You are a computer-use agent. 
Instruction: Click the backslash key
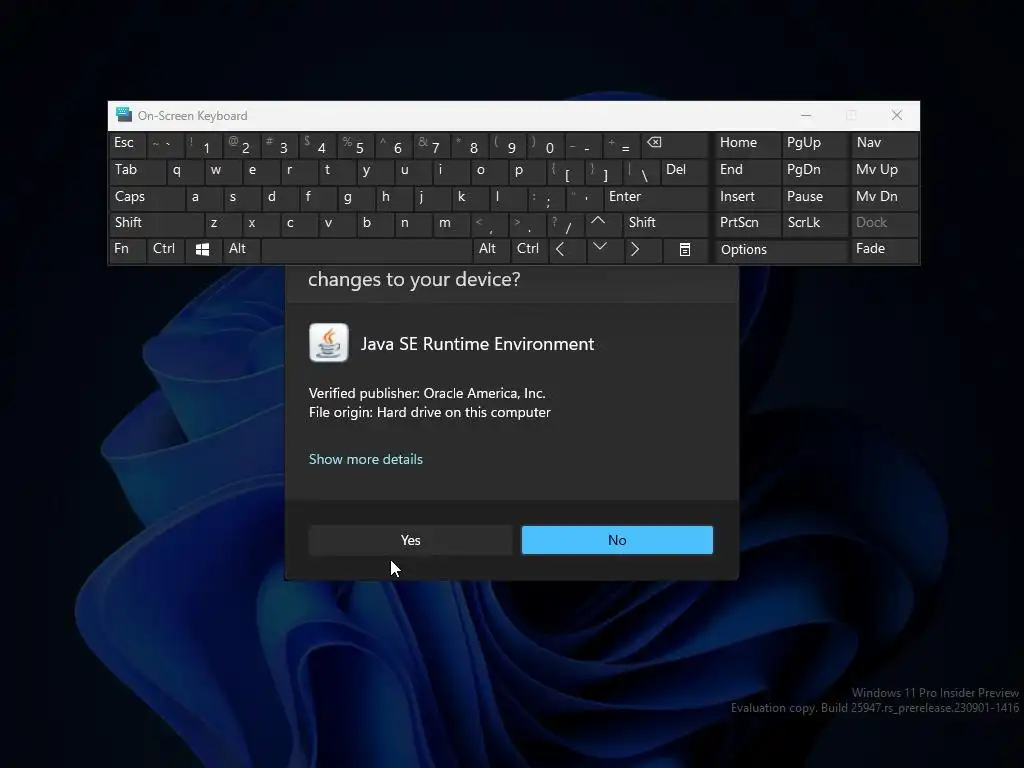click(x=641, y=171)
